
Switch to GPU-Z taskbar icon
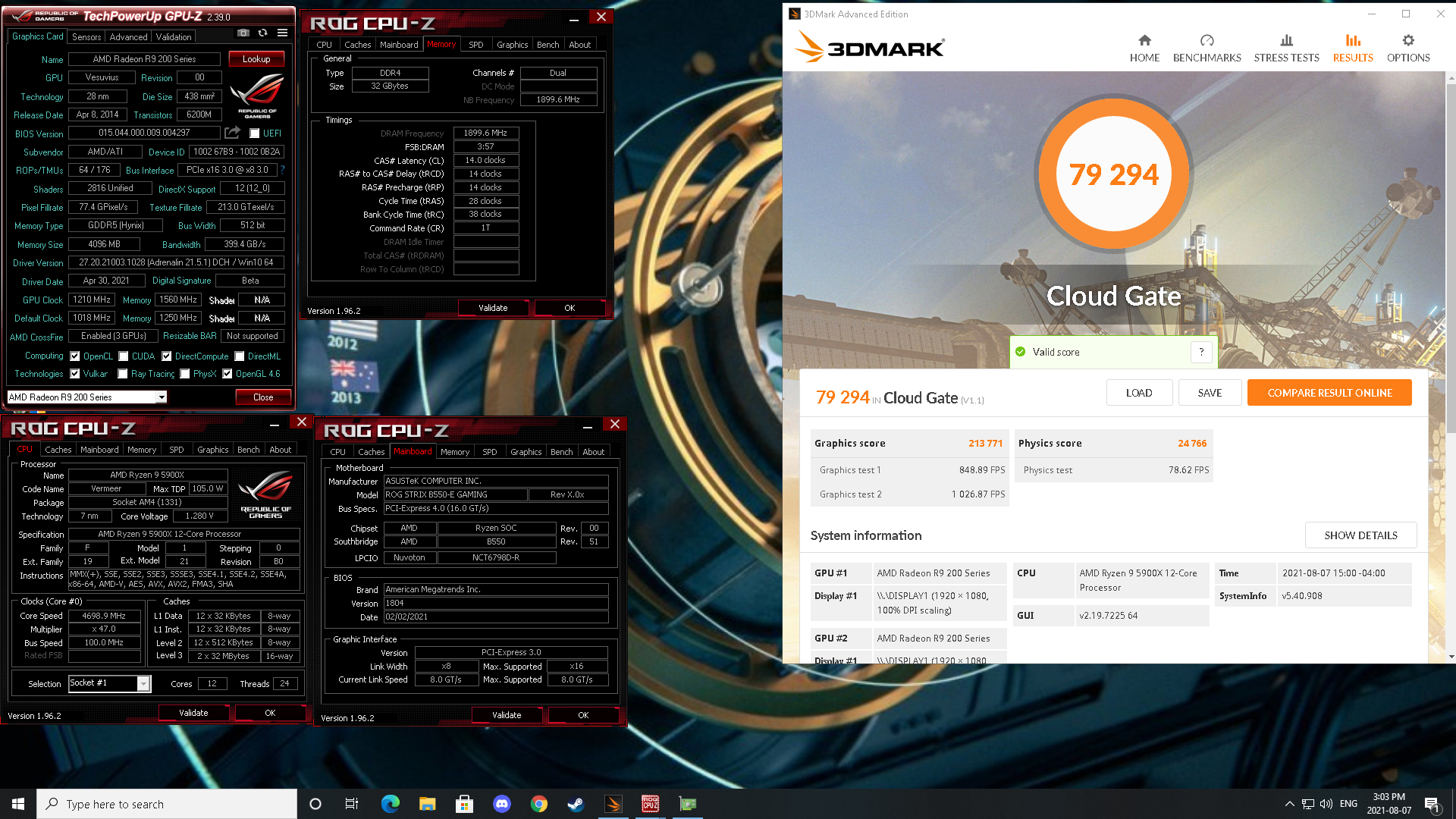(x=687, y=804)
